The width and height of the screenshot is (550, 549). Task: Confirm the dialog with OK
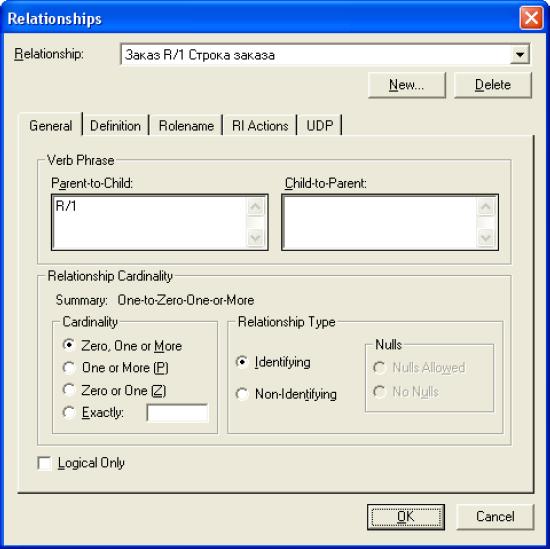[406, 517]
